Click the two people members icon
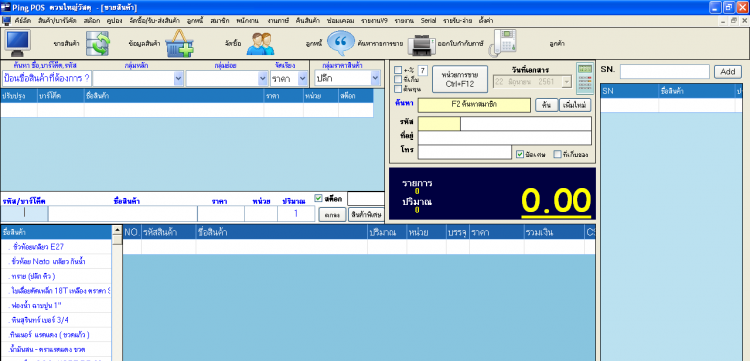This screenshot has height=361, width=750. pos(262,44)
